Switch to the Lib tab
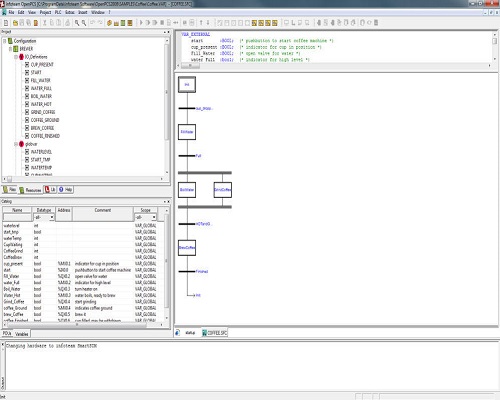Image resolution: width=500 pixels, height=400 pixels. click(x=50, y=190)
